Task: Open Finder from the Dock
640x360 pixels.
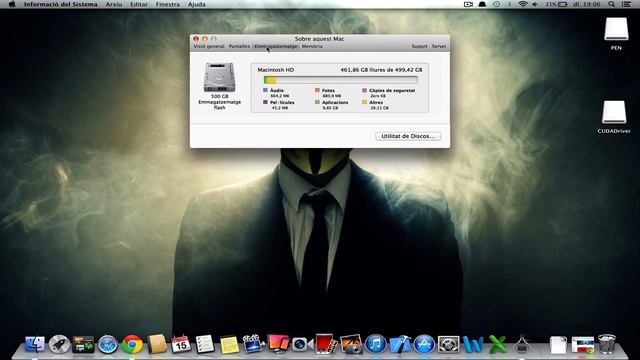Action: 35,344
